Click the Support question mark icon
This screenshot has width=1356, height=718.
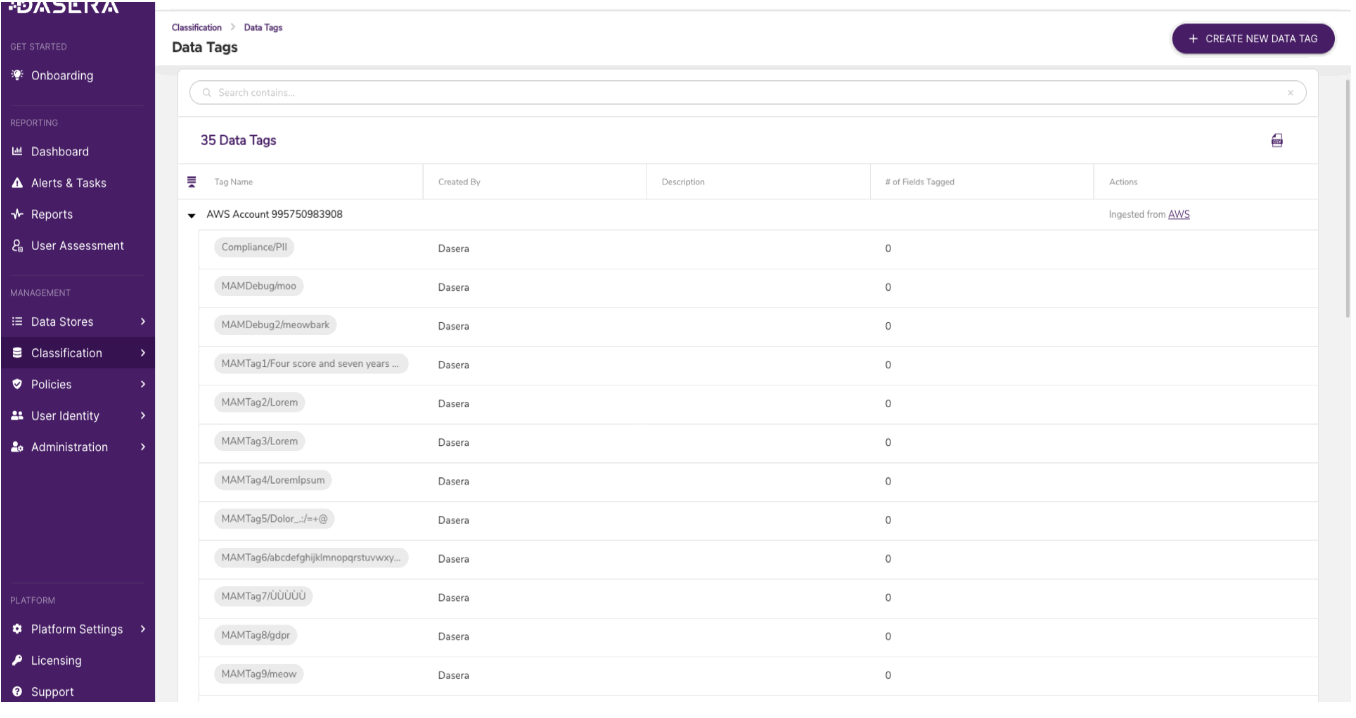16,692
